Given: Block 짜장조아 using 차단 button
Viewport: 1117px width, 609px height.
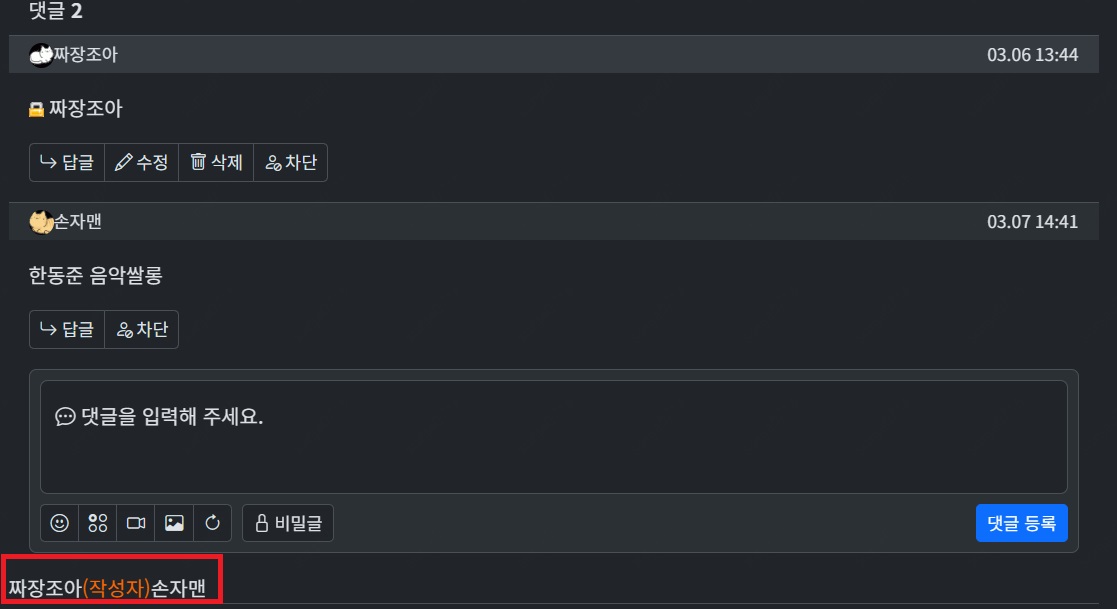Looking at the screenshot, I should click(291, 162).
